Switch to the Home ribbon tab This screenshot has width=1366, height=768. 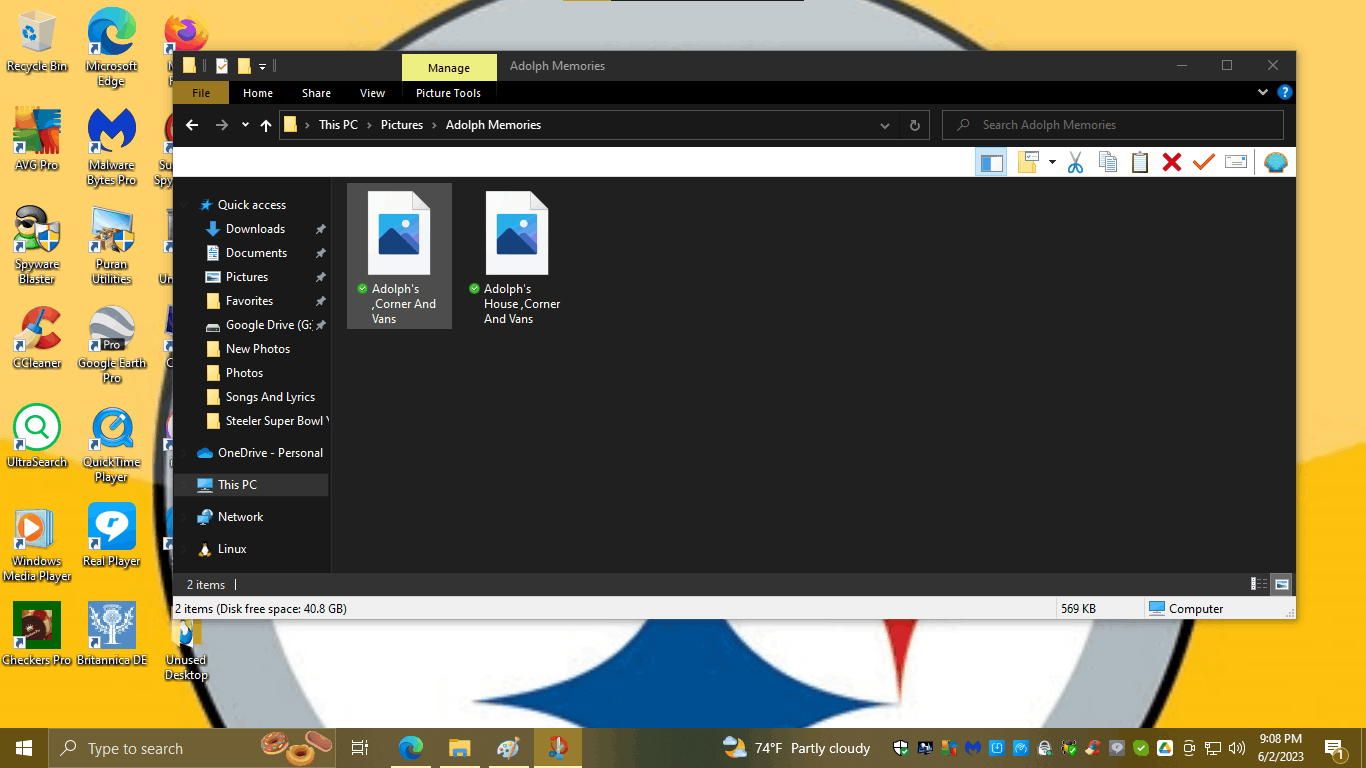click(258, 93)
